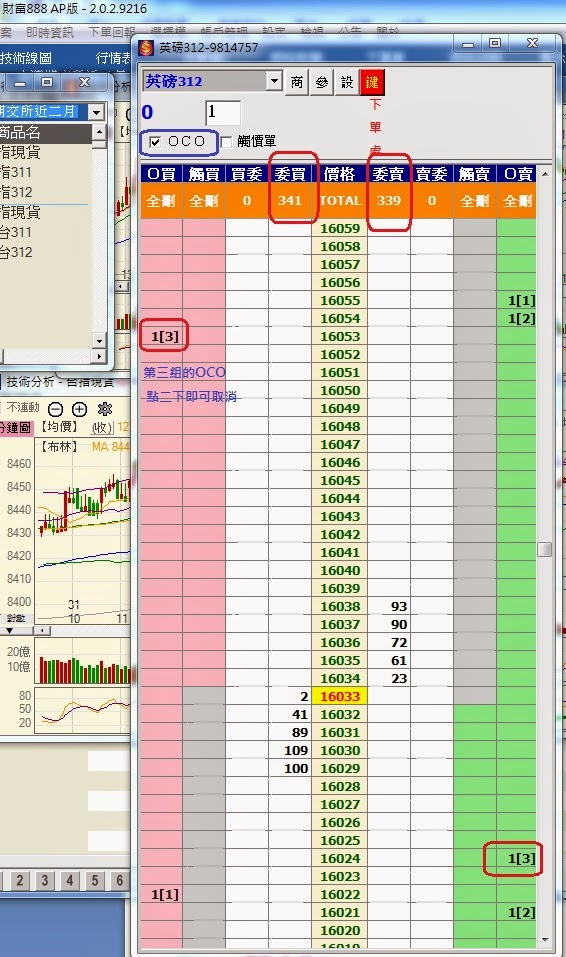Click the TOTAL cell in the summary row
The height and width of the screenshot is (957, 566).
point(339,201)
